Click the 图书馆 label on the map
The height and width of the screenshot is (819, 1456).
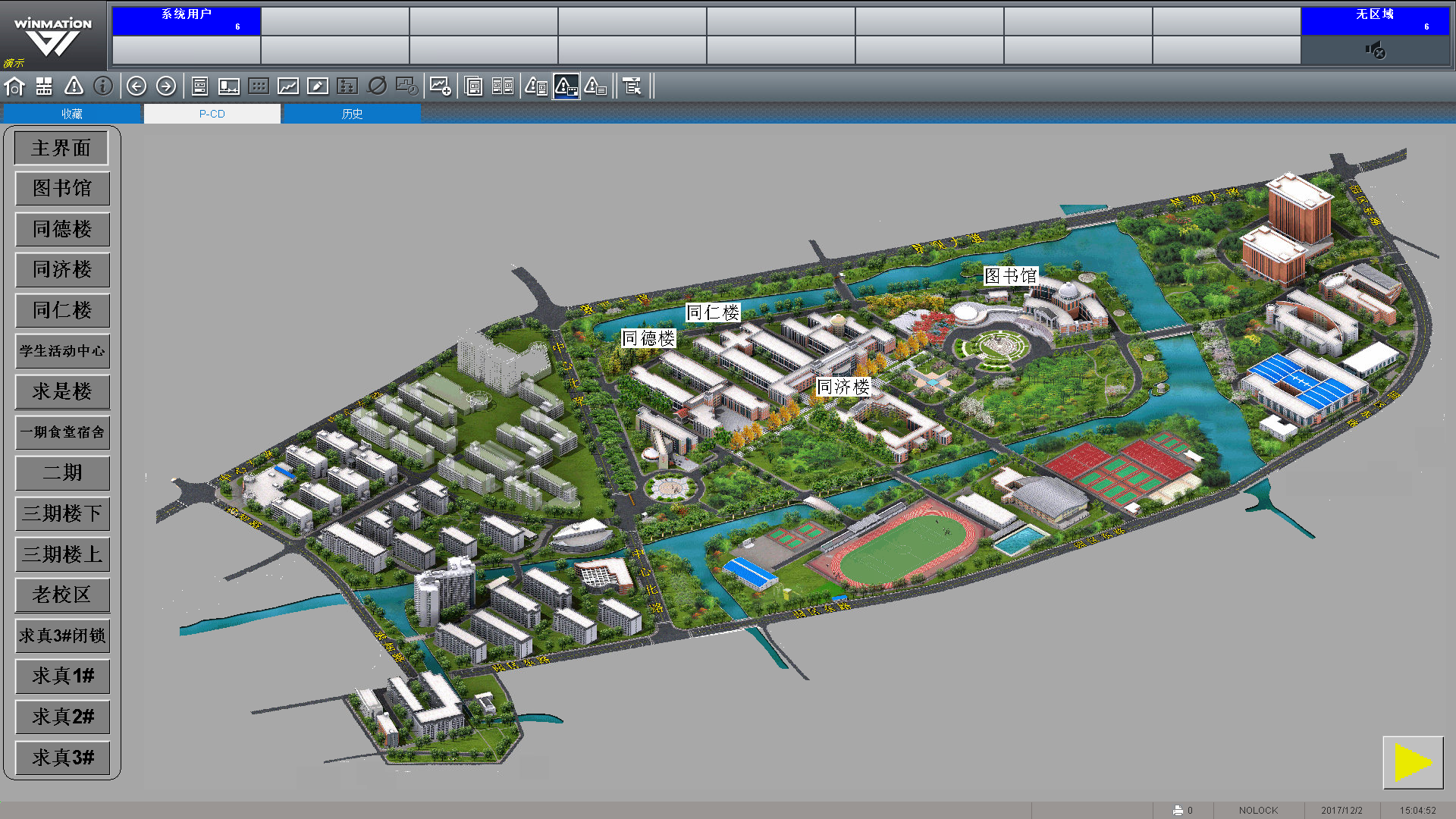point(1010,276)
